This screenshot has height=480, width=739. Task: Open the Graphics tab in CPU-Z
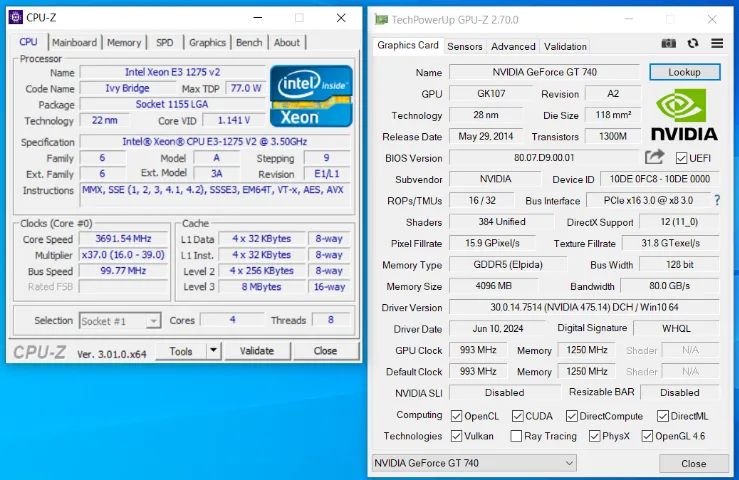pyautogui.click(x=207, y=42)
